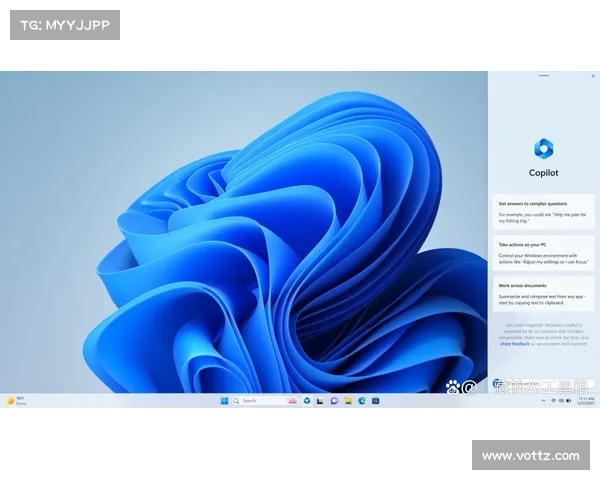Open File Explorer from the taskbar
Image resolution: width=600 pixels, height=480 pixels.
(348, 401)
